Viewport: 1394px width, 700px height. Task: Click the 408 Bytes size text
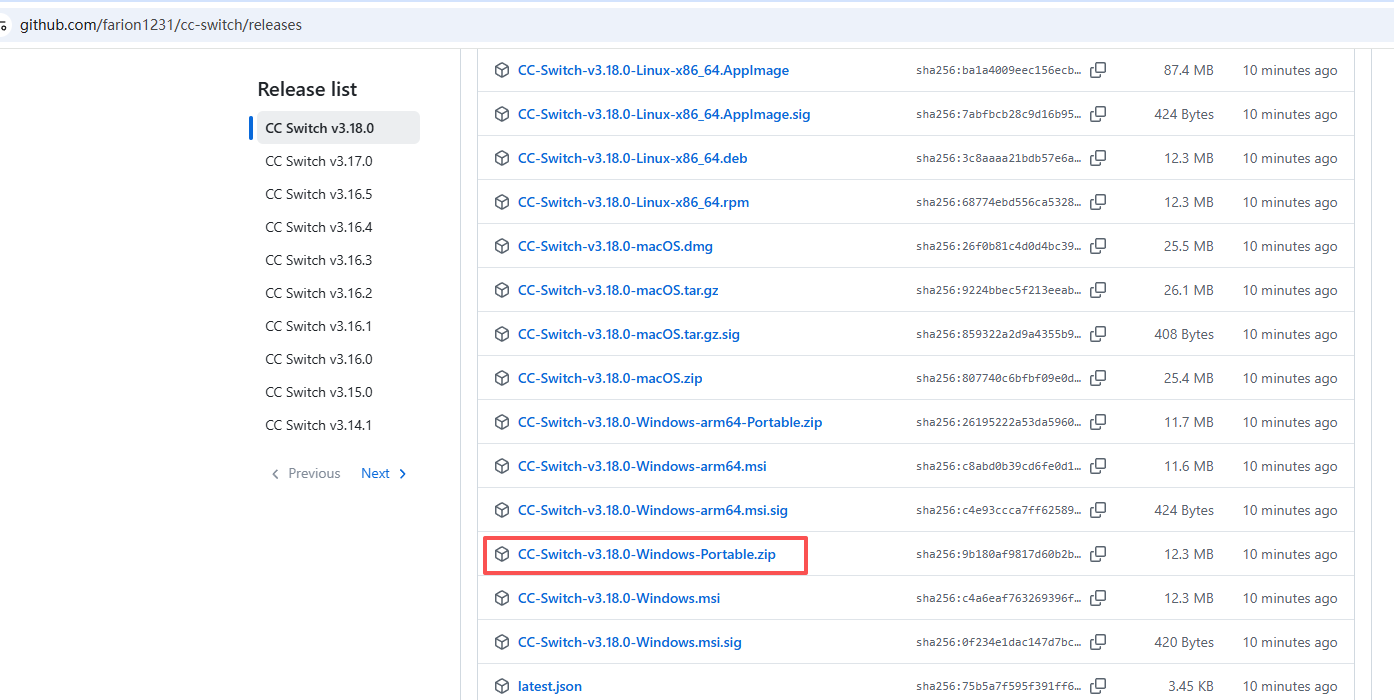coord(1184,334)
